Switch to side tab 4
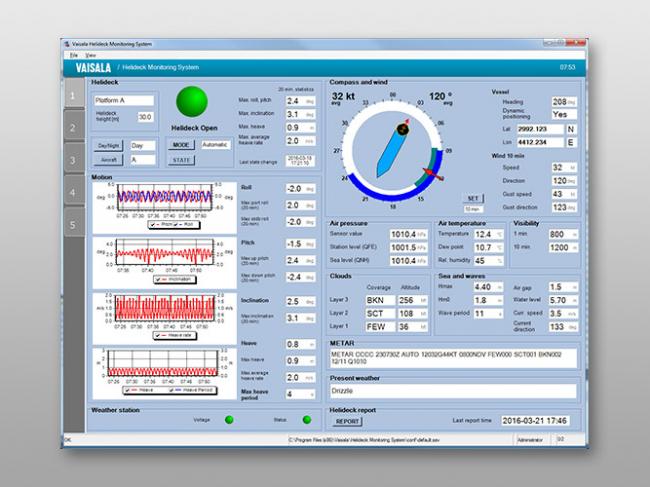The width and height of the screenshot is (650, 487). coord(72,191)
